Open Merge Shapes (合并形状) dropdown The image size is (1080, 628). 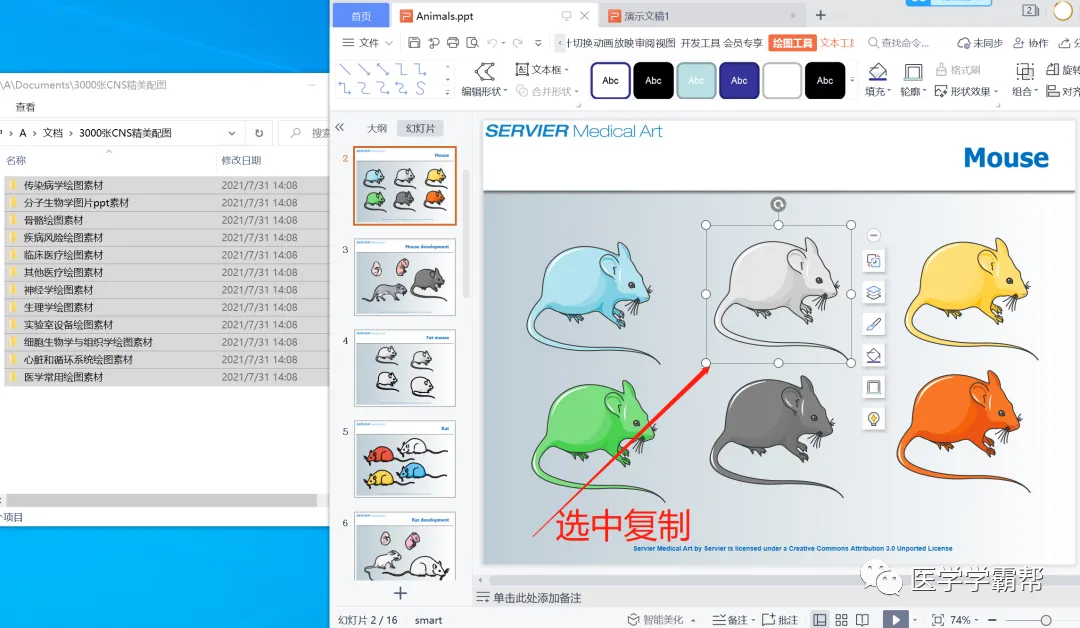(548, 91)
